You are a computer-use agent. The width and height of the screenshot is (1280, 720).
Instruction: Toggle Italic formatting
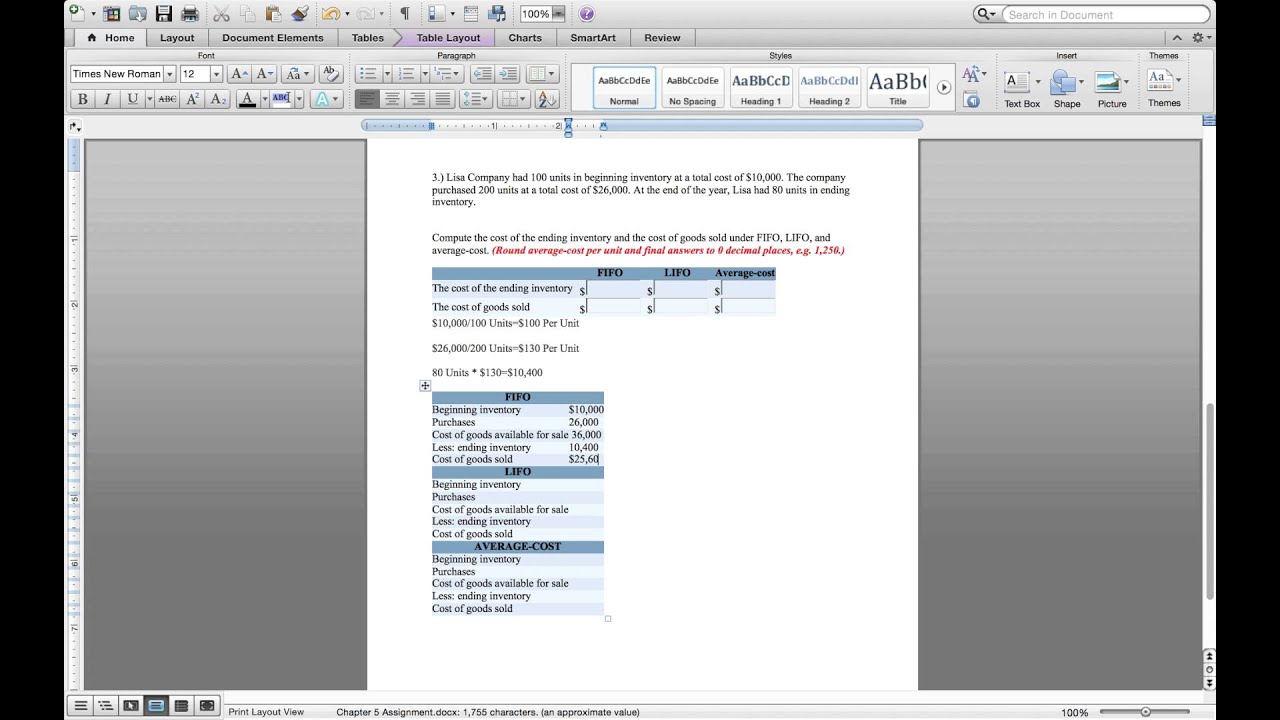tap(106, 99)
